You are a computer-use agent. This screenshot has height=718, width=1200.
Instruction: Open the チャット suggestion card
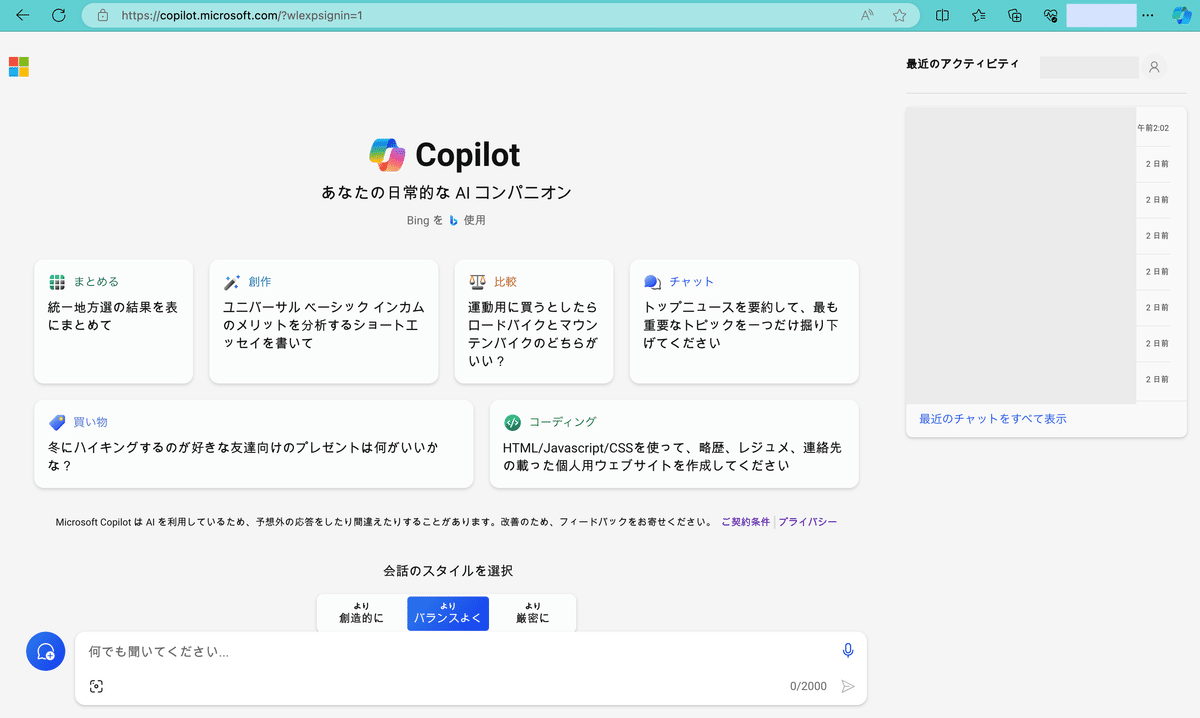point(744,321)
